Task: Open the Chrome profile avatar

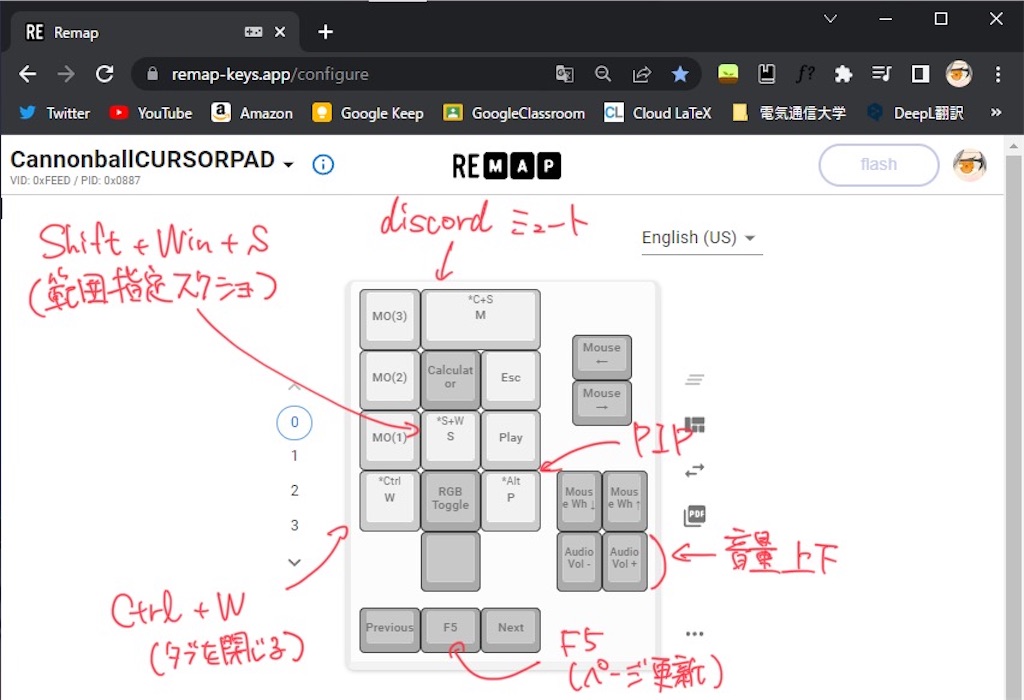Action: (x=959, y=74)
